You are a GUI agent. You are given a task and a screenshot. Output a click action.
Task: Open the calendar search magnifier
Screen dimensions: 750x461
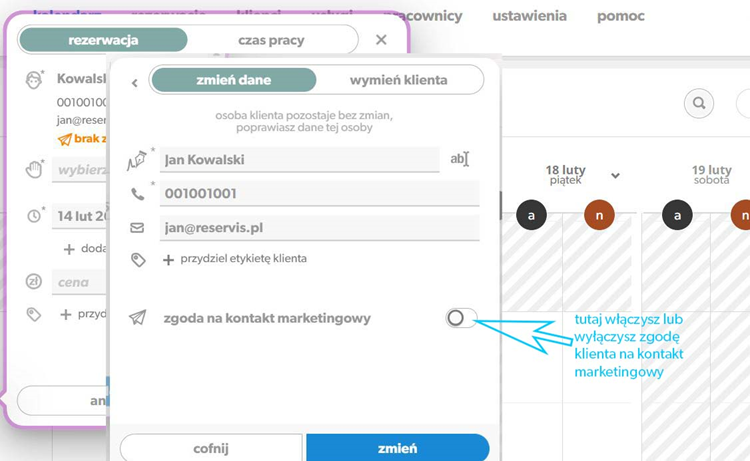[x=699, y=103]
